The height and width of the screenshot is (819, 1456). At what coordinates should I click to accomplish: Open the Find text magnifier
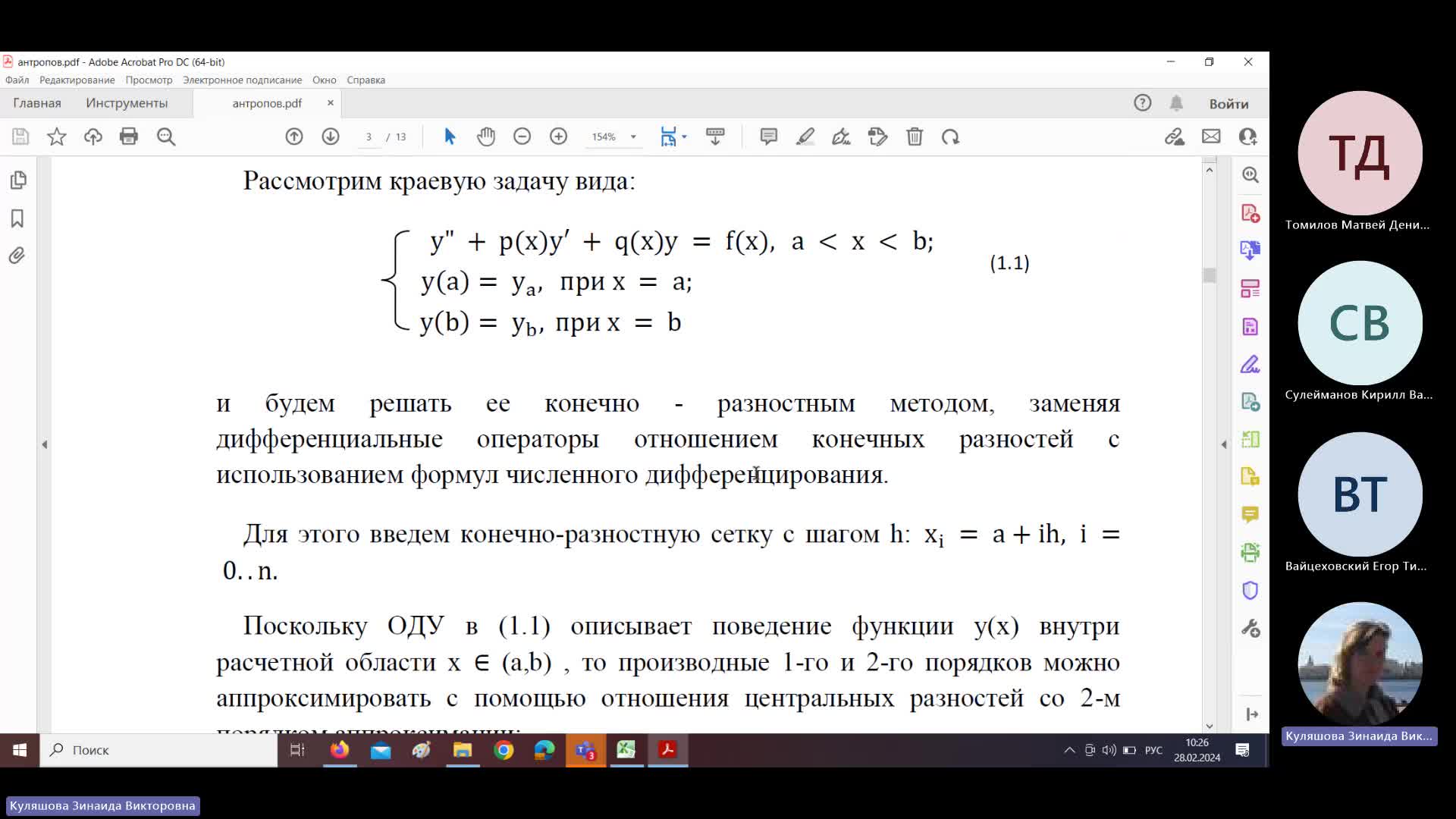click(x=166, y=136)
